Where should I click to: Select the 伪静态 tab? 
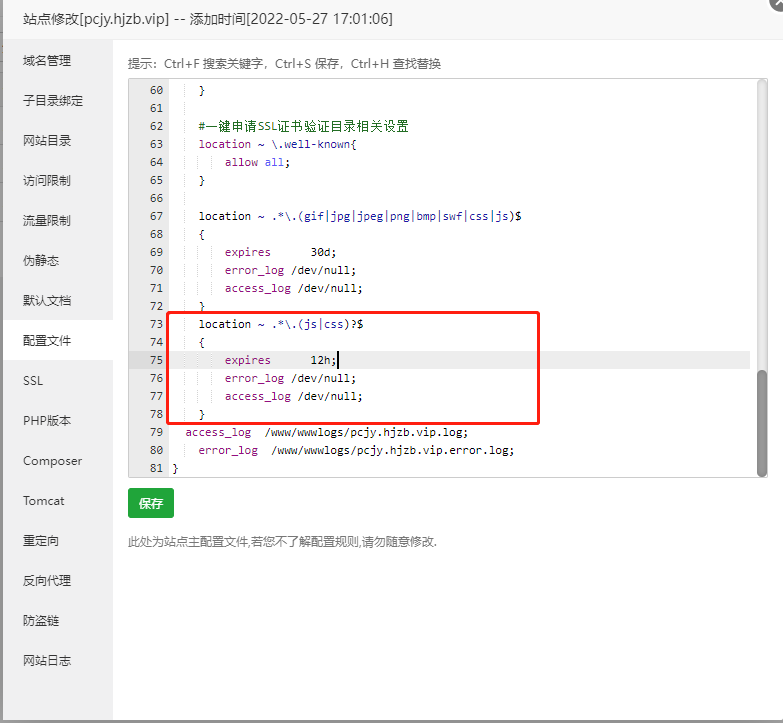coord(41,260)
